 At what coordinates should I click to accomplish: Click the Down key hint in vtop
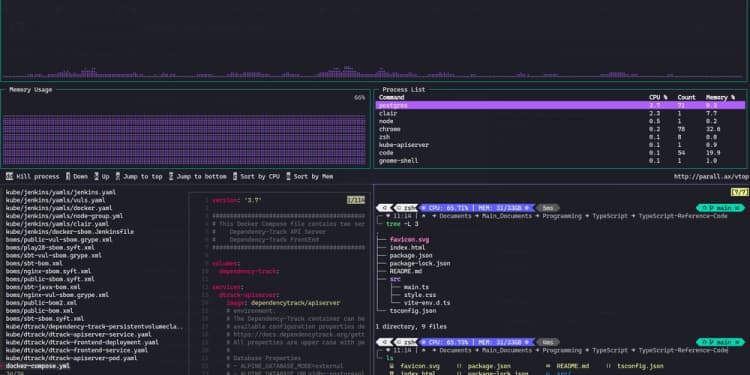(77, 176)
